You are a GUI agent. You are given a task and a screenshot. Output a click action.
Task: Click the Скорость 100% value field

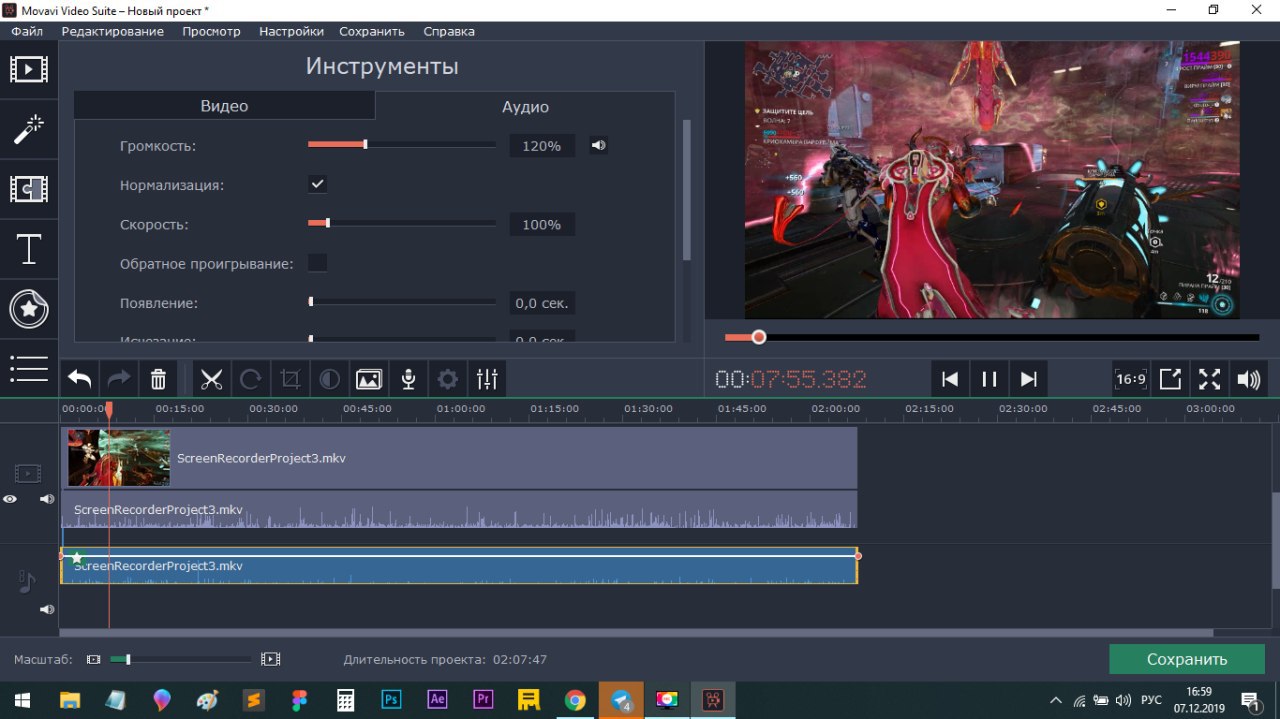(x=542, y=225)
